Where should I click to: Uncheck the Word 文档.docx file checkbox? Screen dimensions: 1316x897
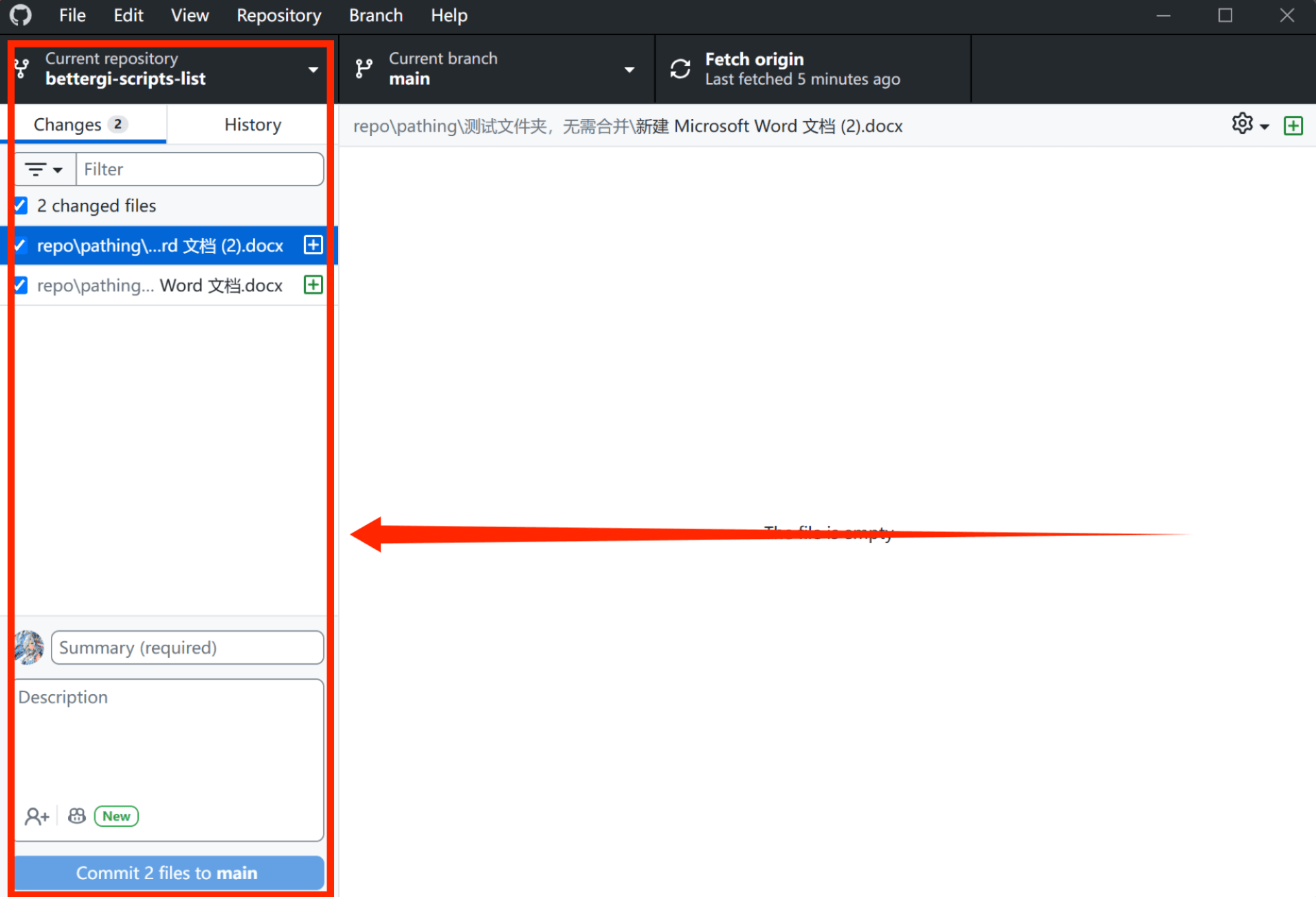(x=21, y=285)
